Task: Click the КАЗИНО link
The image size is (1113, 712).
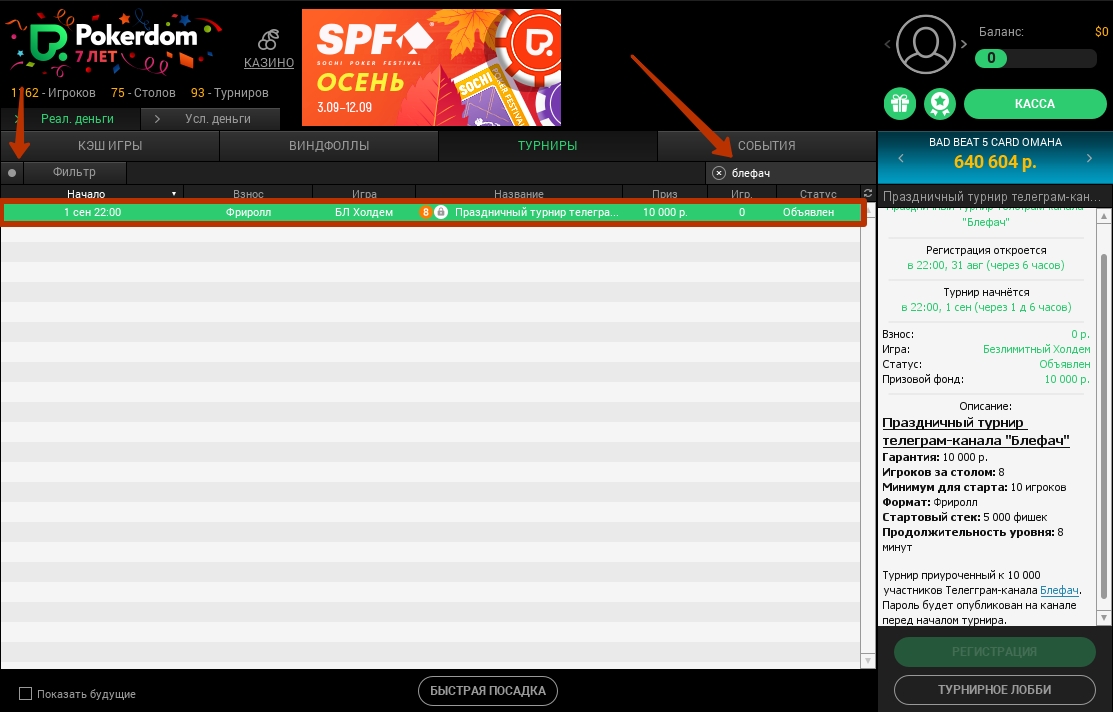Action: (269, 62)
